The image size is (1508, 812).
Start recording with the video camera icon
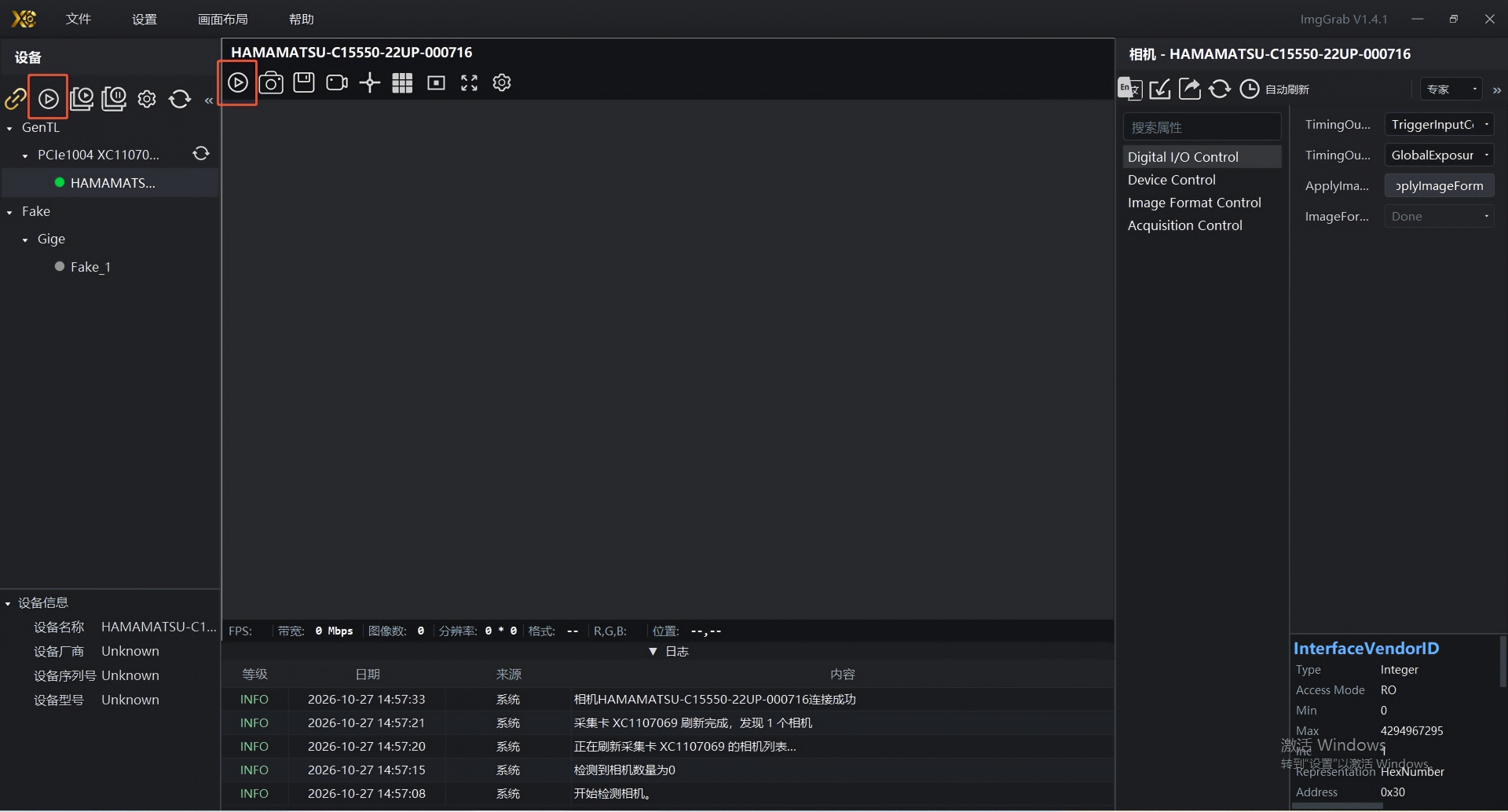(337, 82)
